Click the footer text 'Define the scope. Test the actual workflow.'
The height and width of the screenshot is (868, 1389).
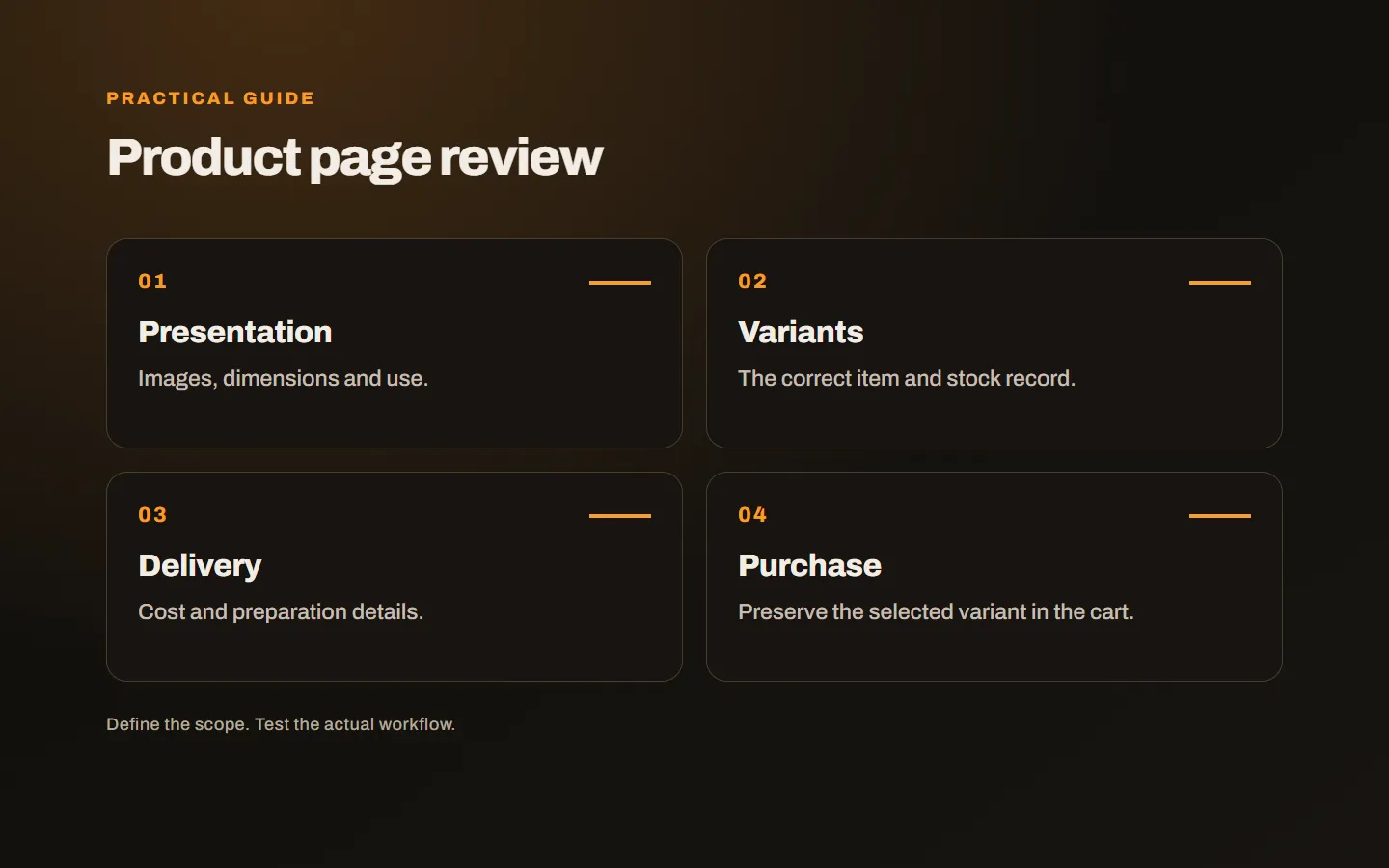coord(281,724)
